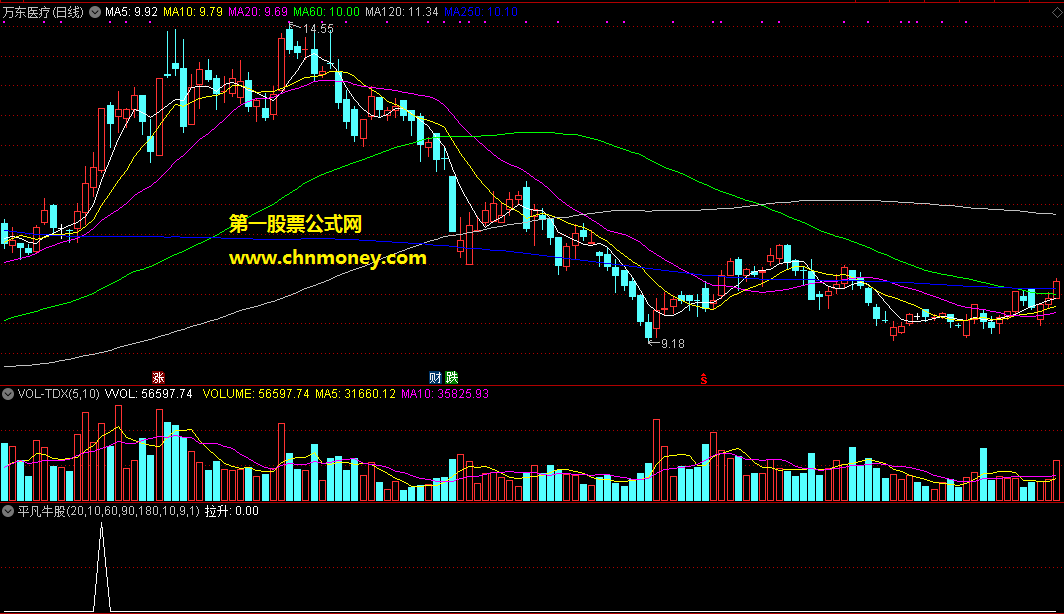Click the red S marker below the chart
Screen dimensions: 1064x614
click(x=704, y=379)
